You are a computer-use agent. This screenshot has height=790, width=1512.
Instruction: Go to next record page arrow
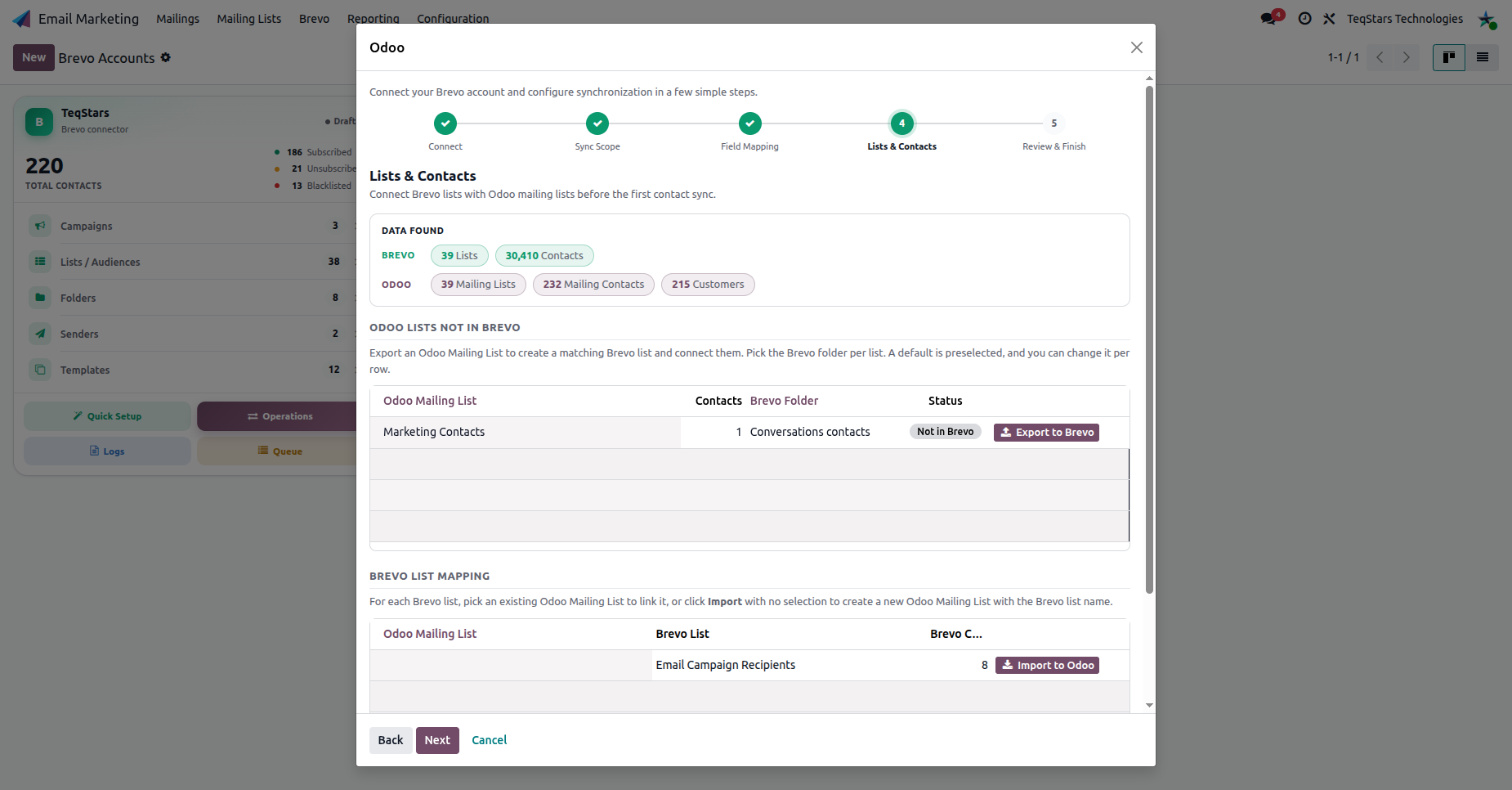(1406, 57)
